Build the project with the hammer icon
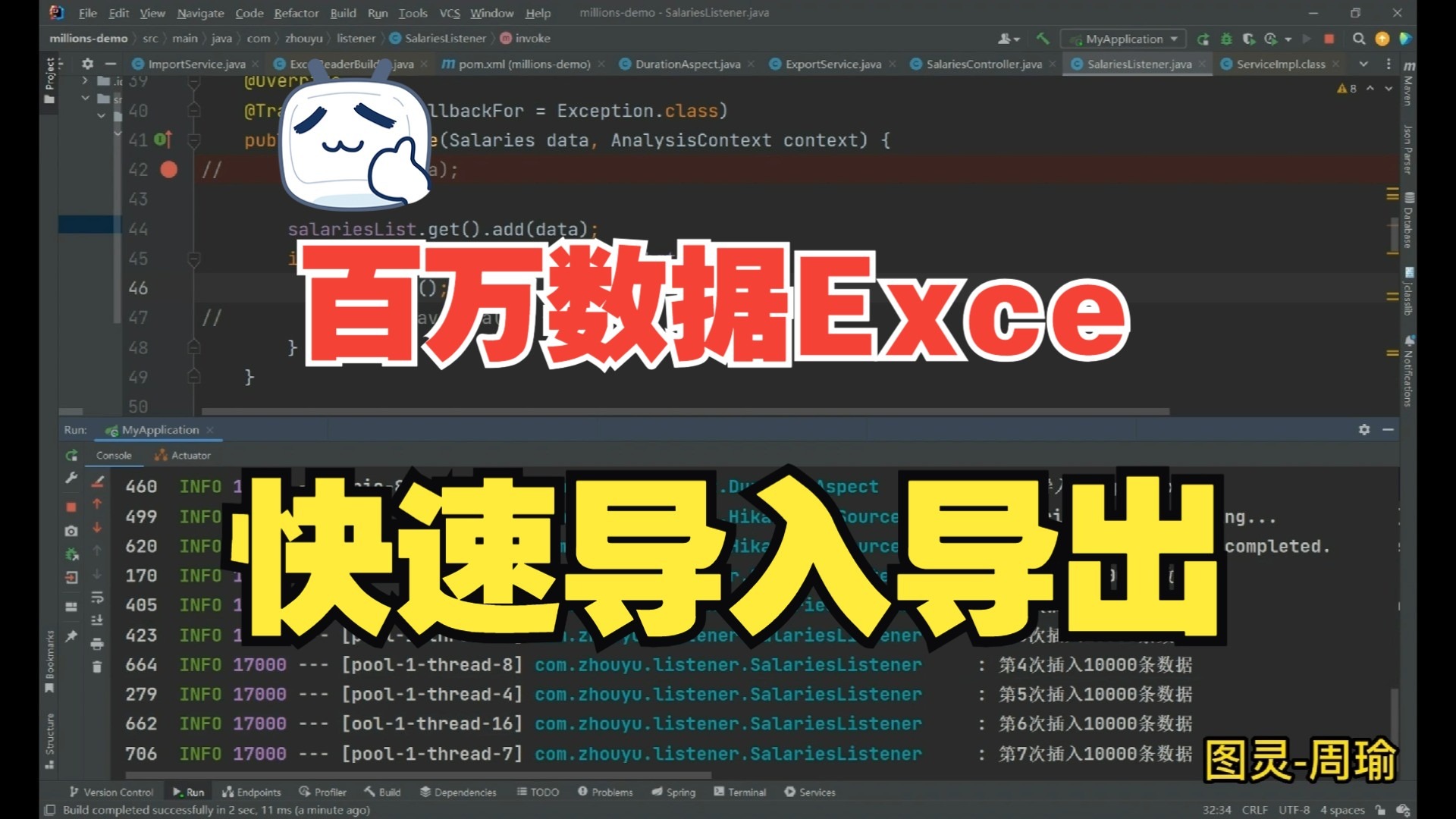Image resolution: width=1456 pixels, height=819 pixels. point(1043,39)
